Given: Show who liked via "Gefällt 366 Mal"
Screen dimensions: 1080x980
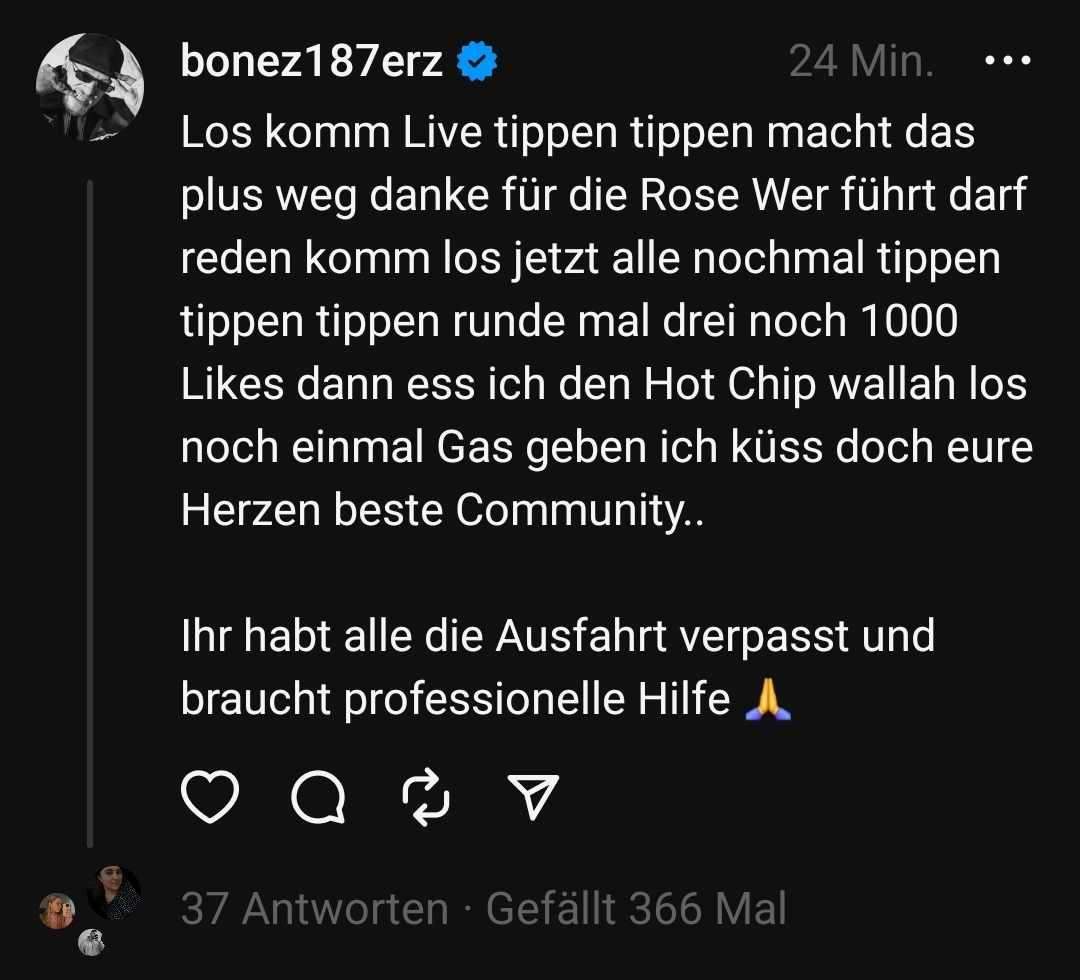Looking at the screenshot, I should click(x=636, y=909).
